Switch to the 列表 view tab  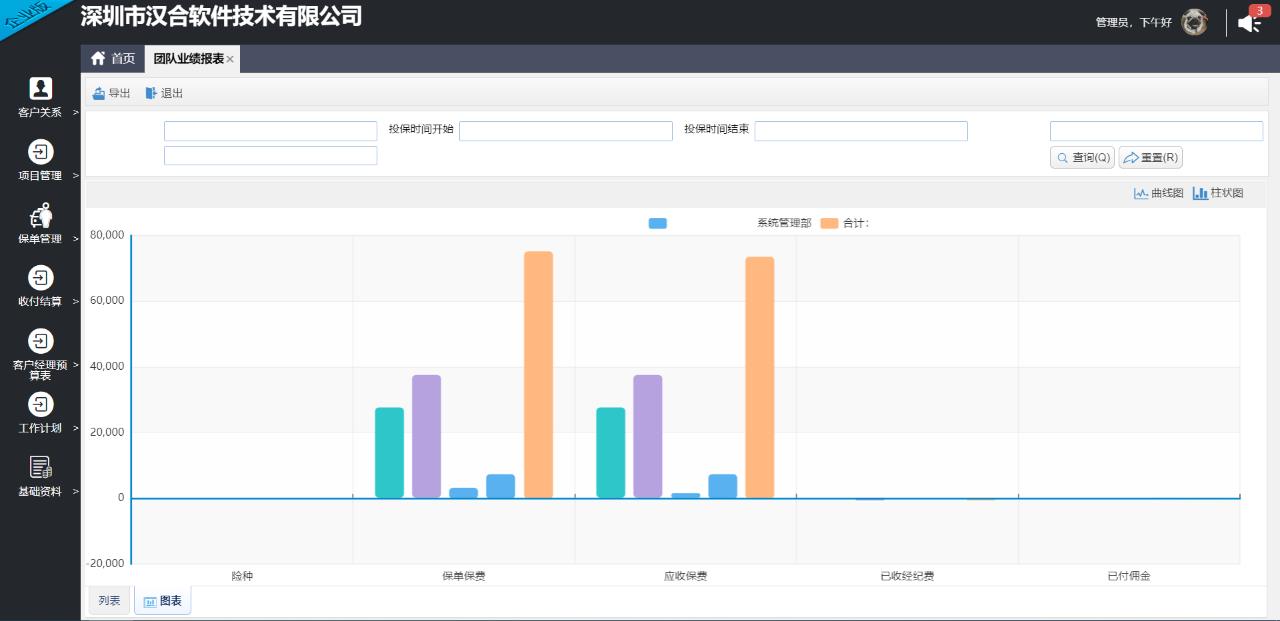pyautogui.click(x=109, y=601)
